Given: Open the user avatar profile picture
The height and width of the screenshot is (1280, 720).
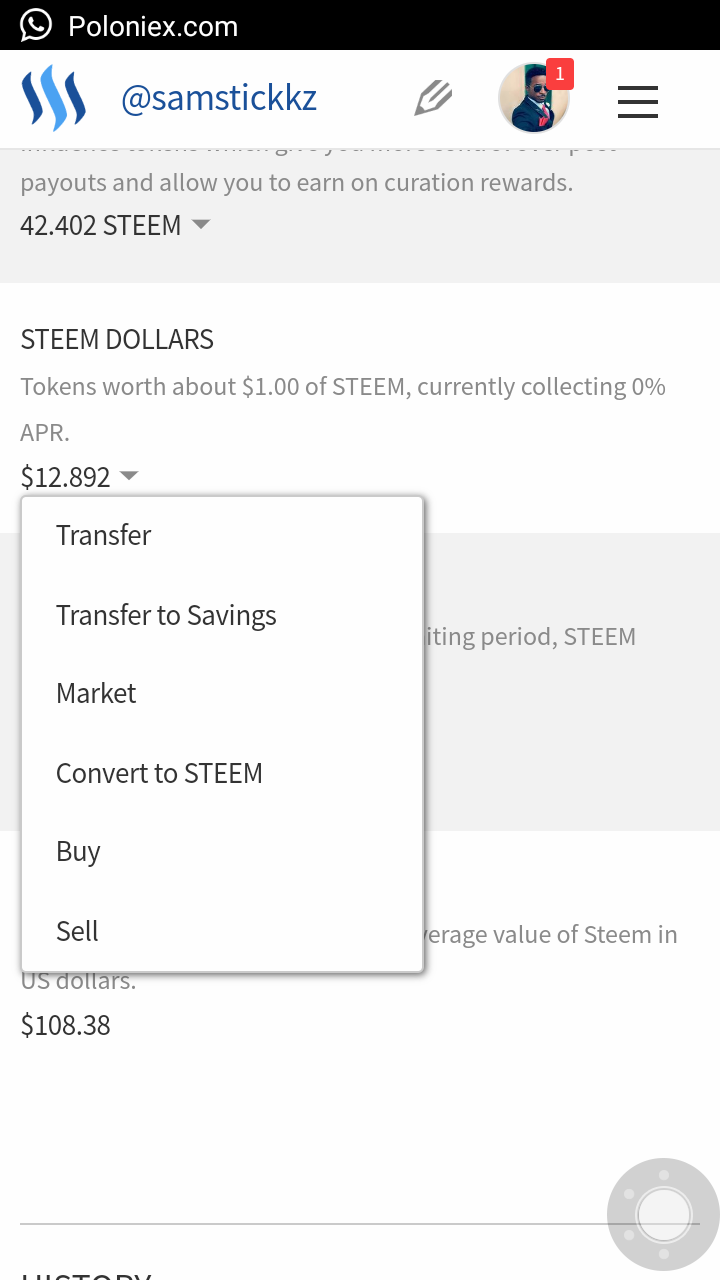Looking at the screenshot, I should click(533, 99).
